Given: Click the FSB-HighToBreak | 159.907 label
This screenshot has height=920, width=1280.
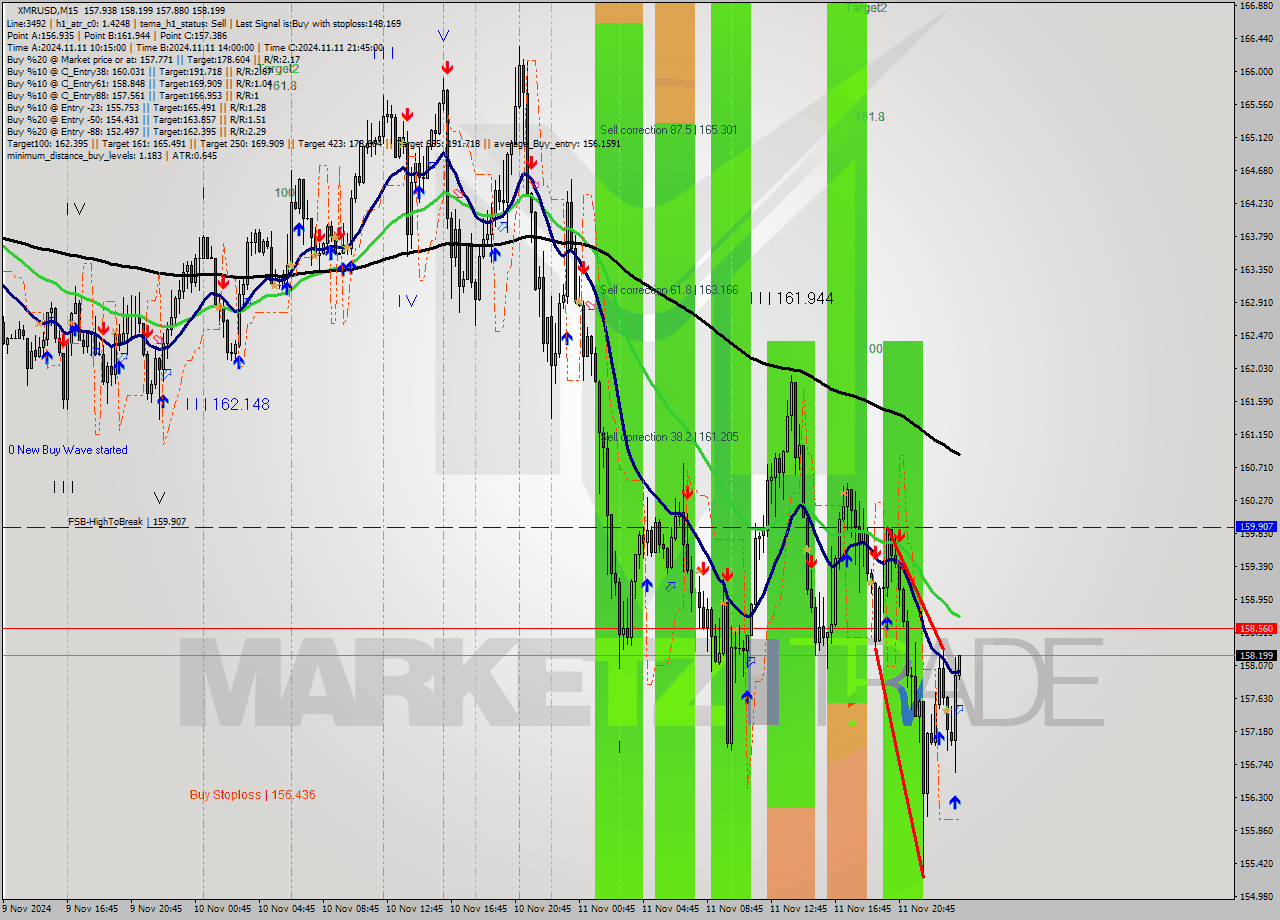Looking at the screenshot, I should (x=127, y=522).
